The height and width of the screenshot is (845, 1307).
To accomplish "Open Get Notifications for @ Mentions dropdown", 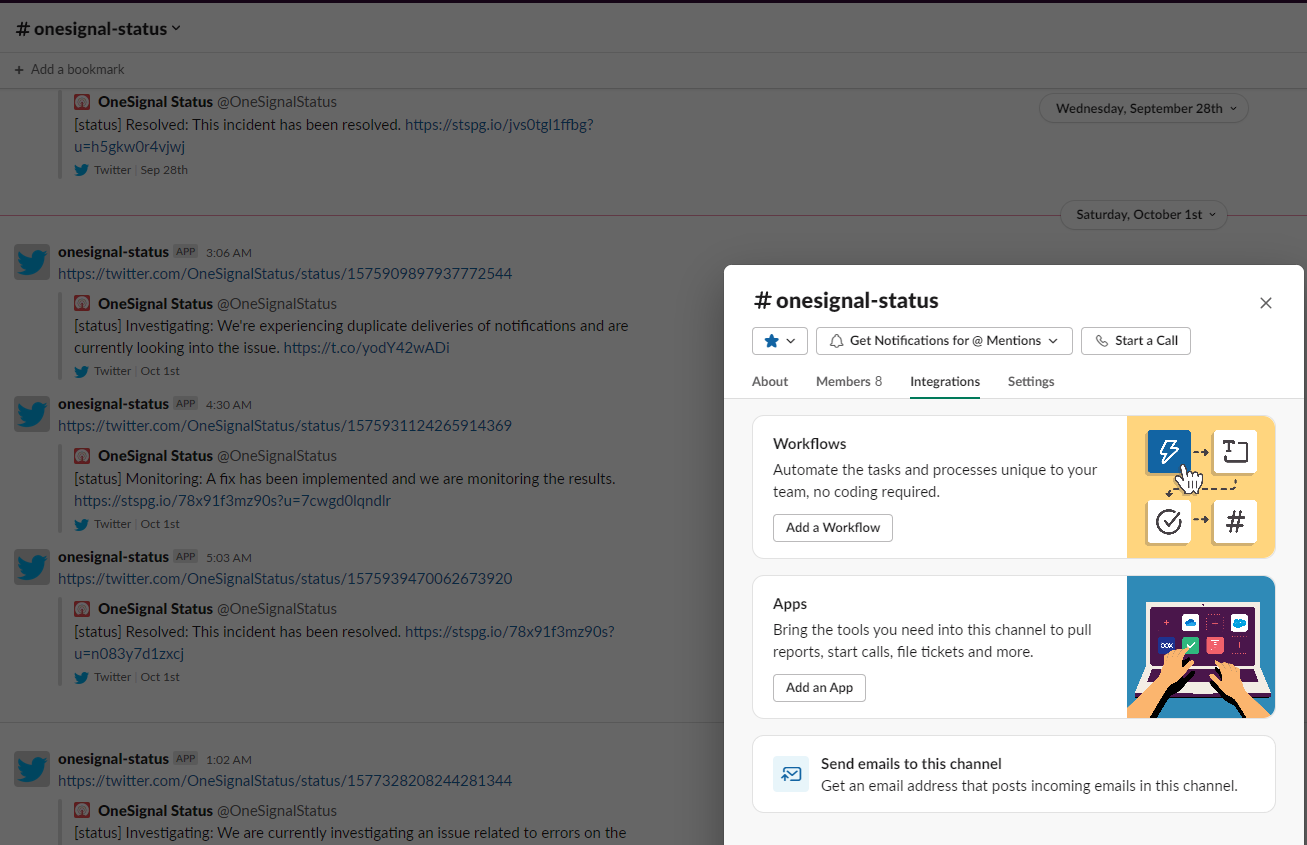I will pyautogui.click(x=944, y=341).
